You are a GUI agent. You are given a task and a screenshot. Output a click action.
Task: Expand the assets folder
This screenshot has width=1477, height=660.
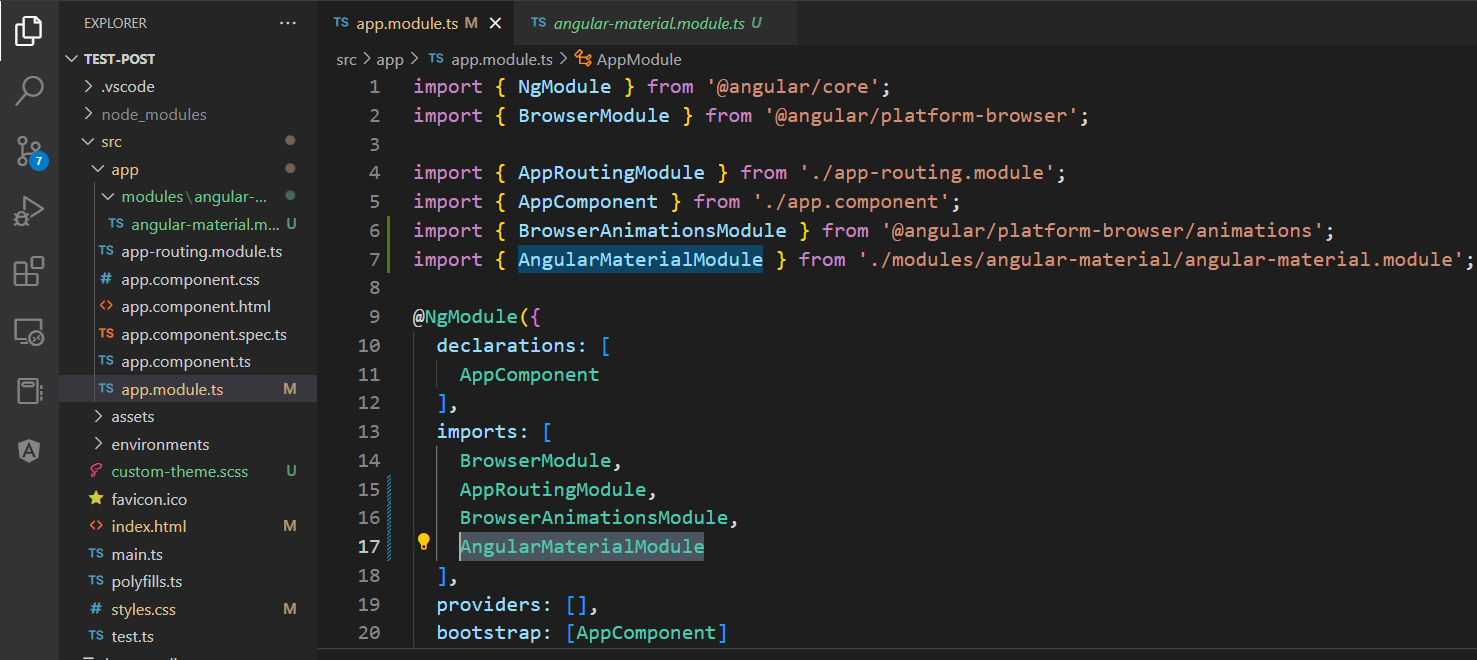[x=99, y=416]
